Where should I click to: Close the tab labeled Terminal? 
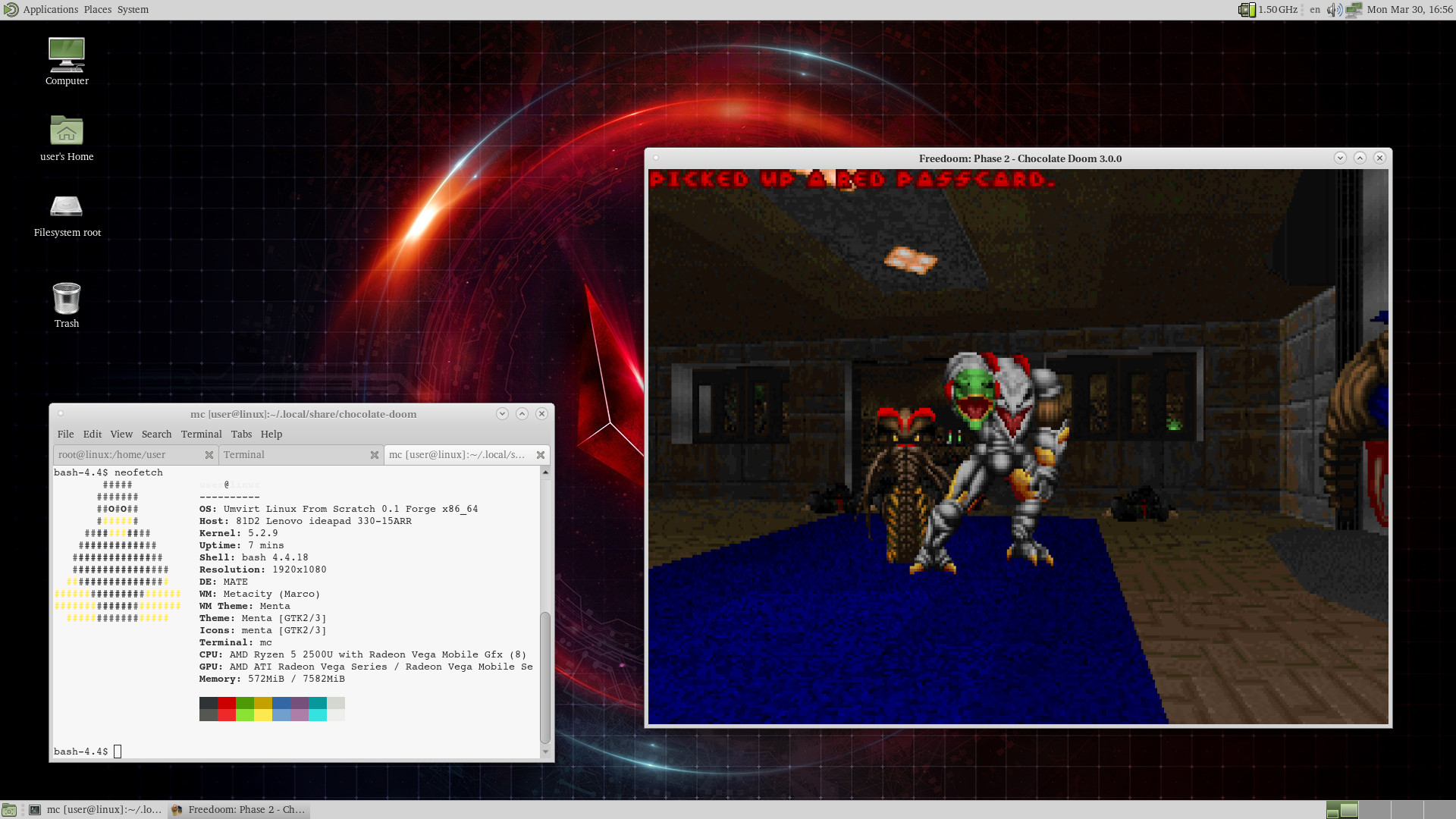375,455
